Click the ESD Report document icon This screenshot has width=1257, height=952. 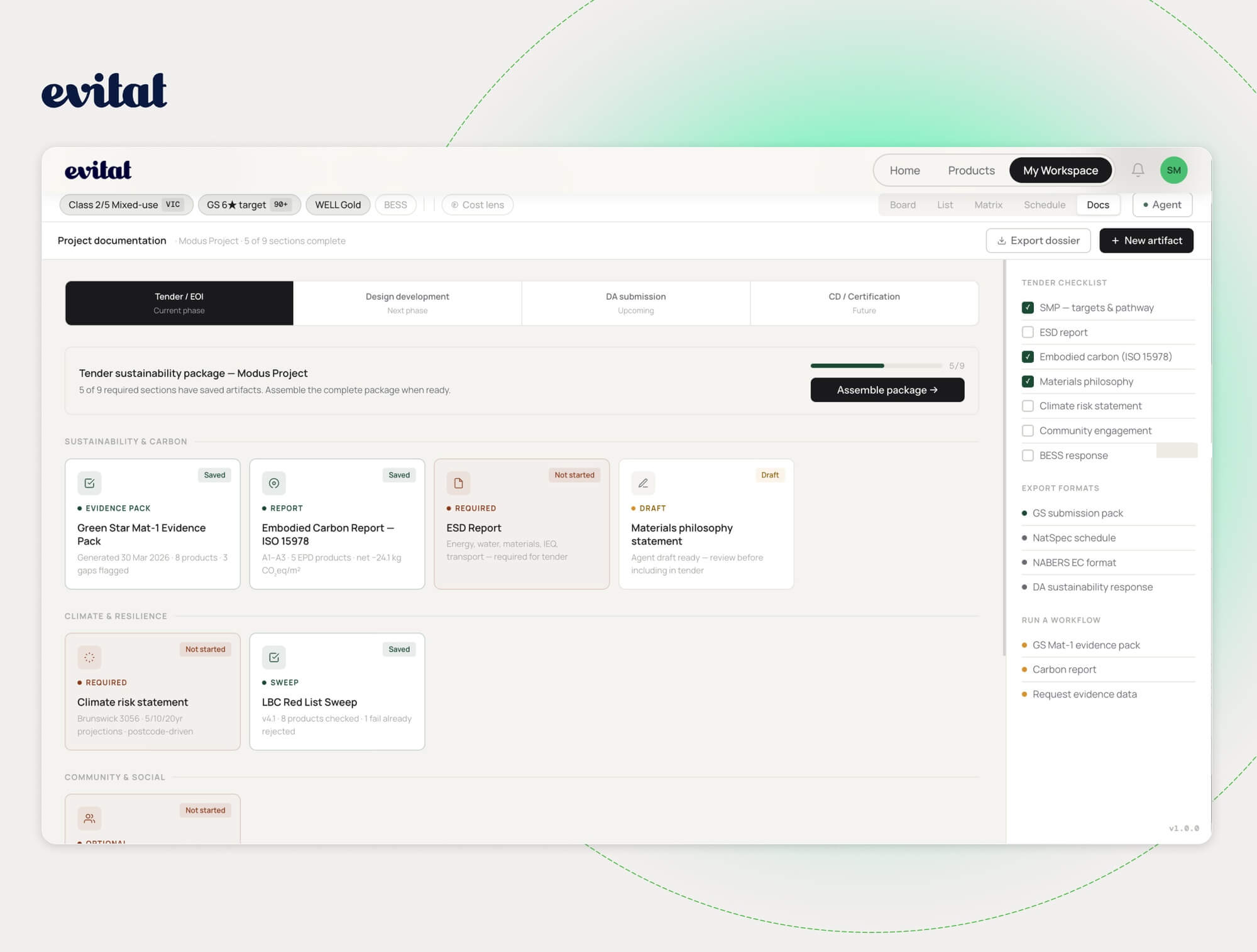pyautogui.click(x=458, y=483)
